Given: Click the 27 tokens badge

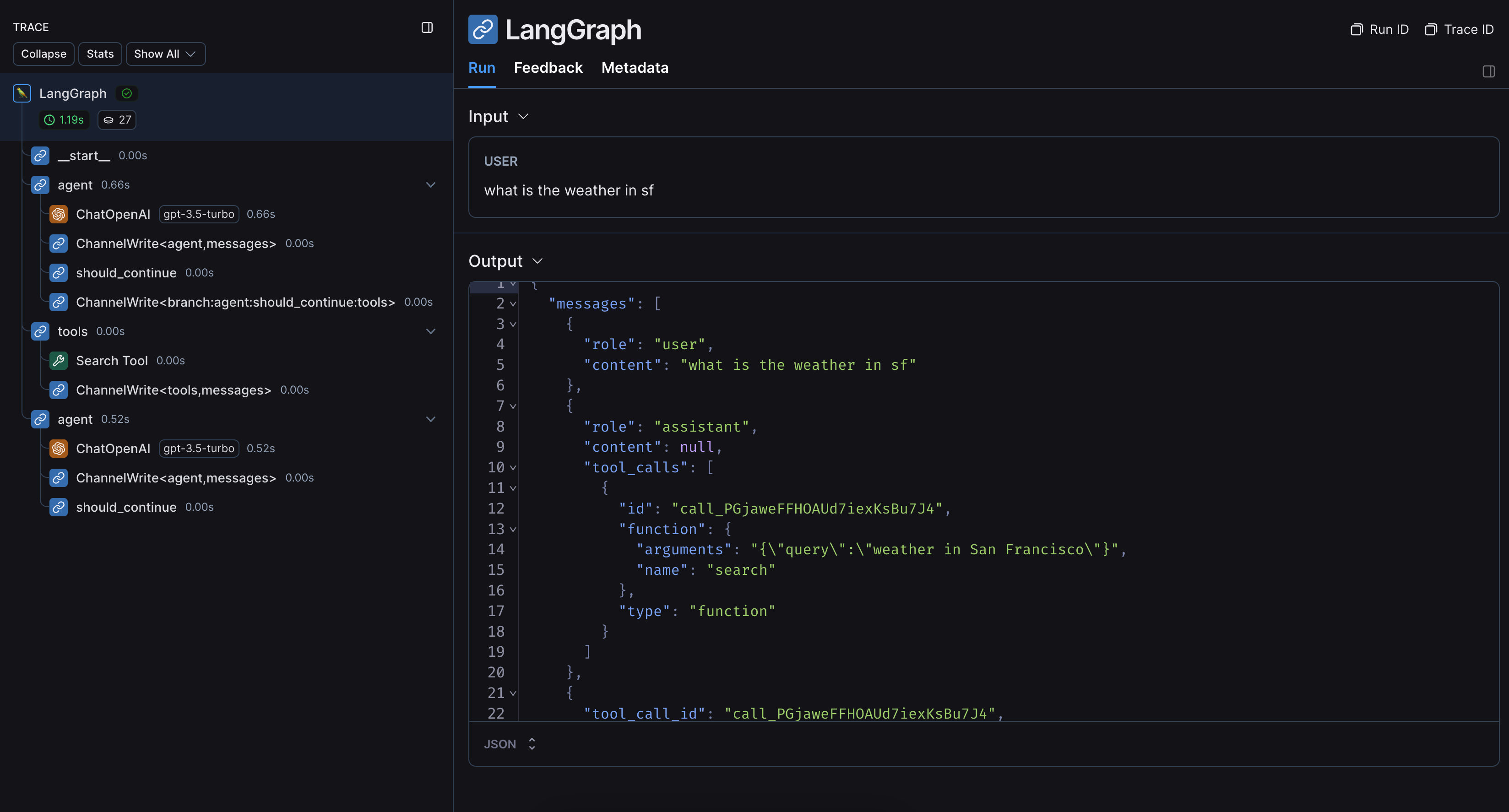Looking at the screenshot, I should [117, 119].
